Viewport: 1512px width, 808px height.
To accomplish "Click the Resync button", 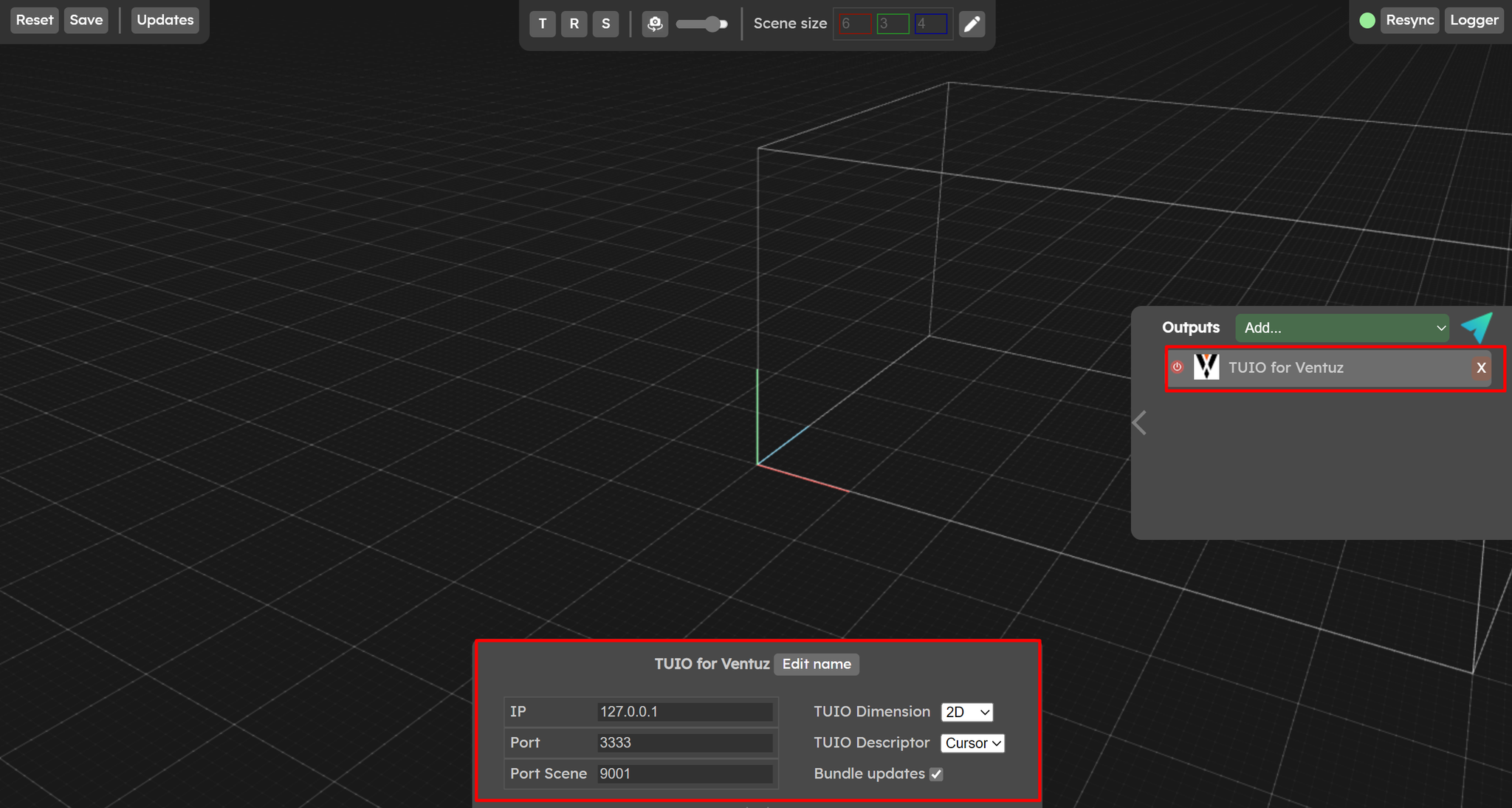I will point(1409,20).
